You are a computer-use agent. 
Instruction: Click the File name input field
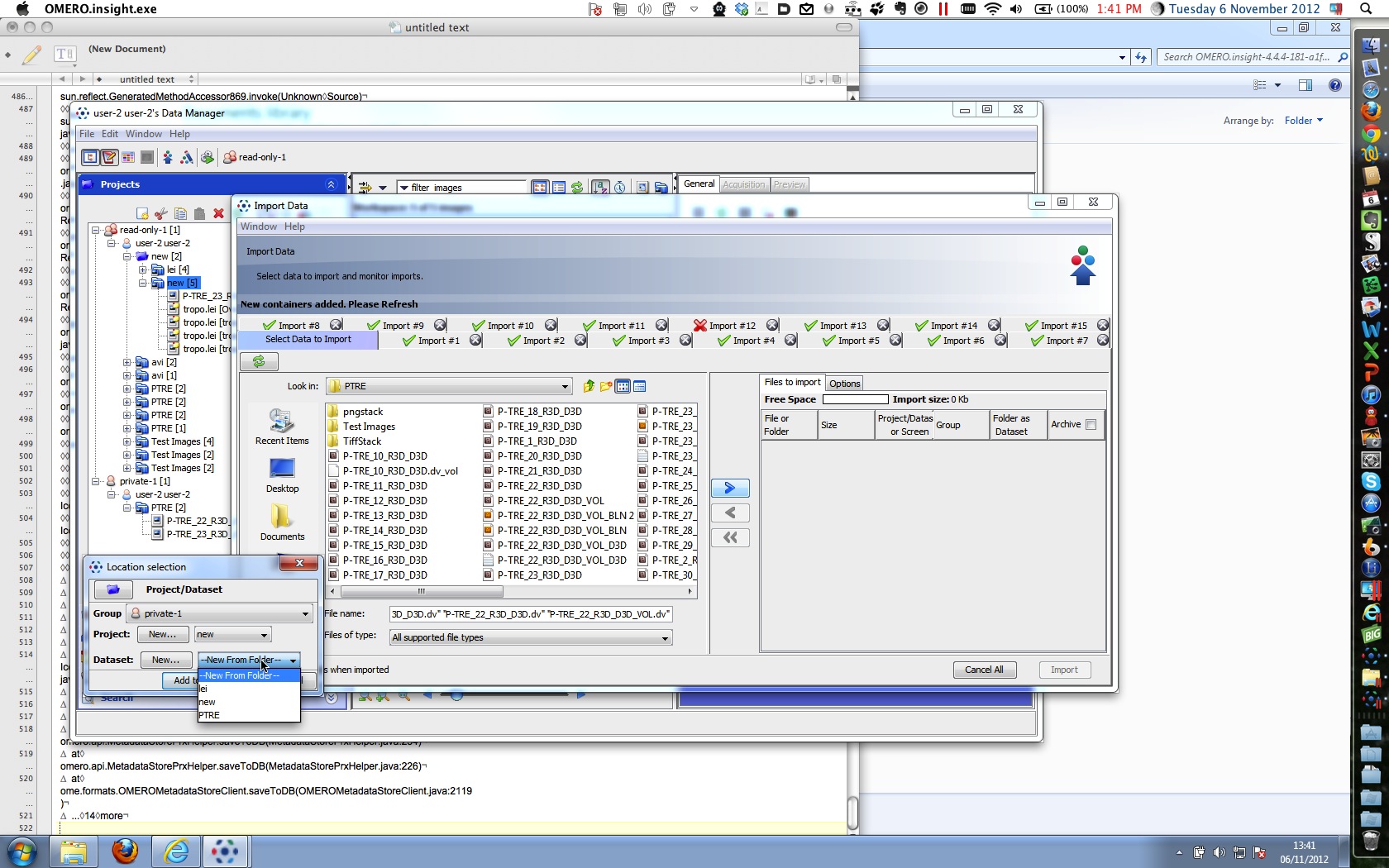tap(530, 614)
